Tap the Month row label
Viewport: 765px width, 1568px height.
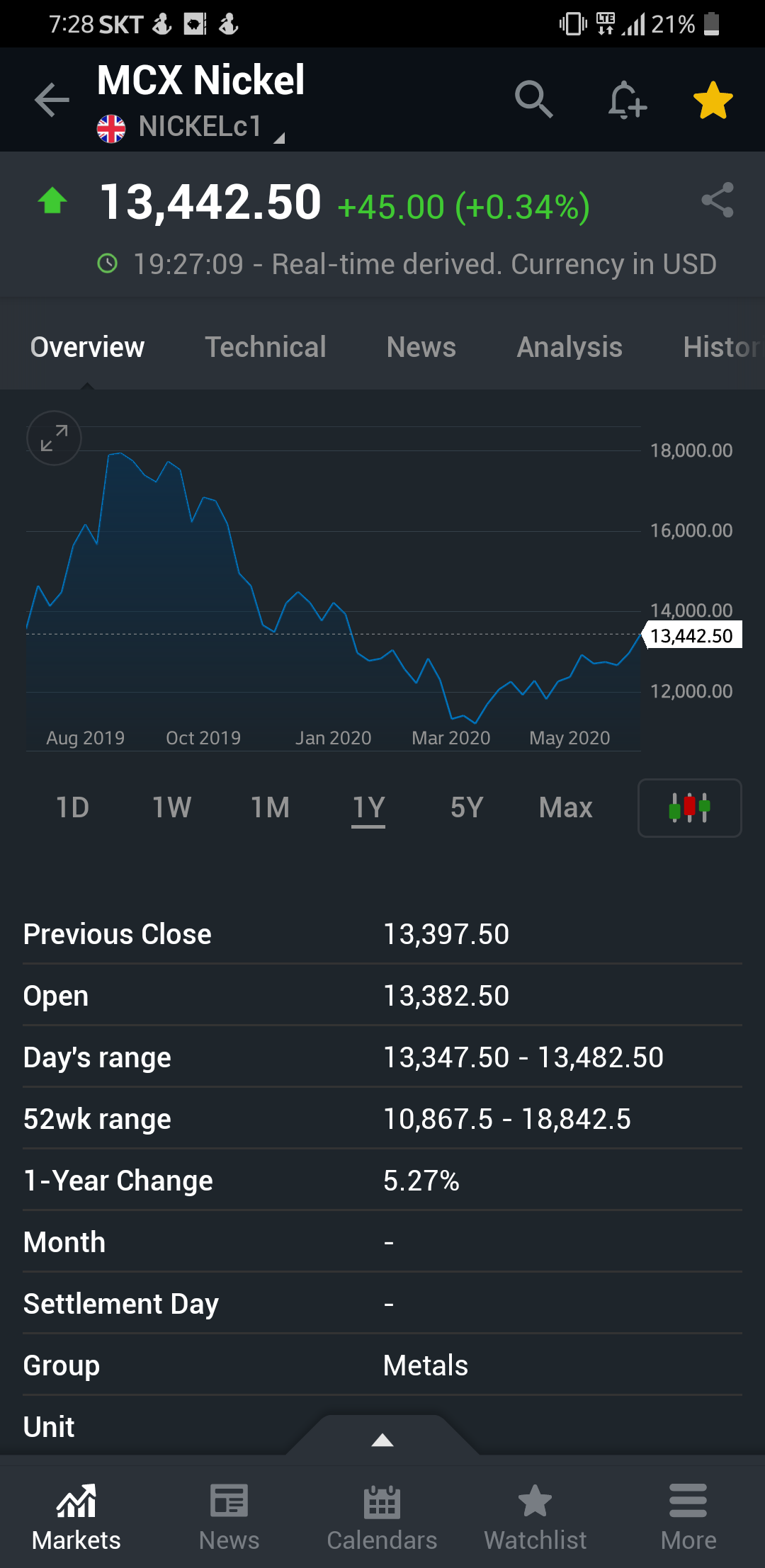point(64,1242)
